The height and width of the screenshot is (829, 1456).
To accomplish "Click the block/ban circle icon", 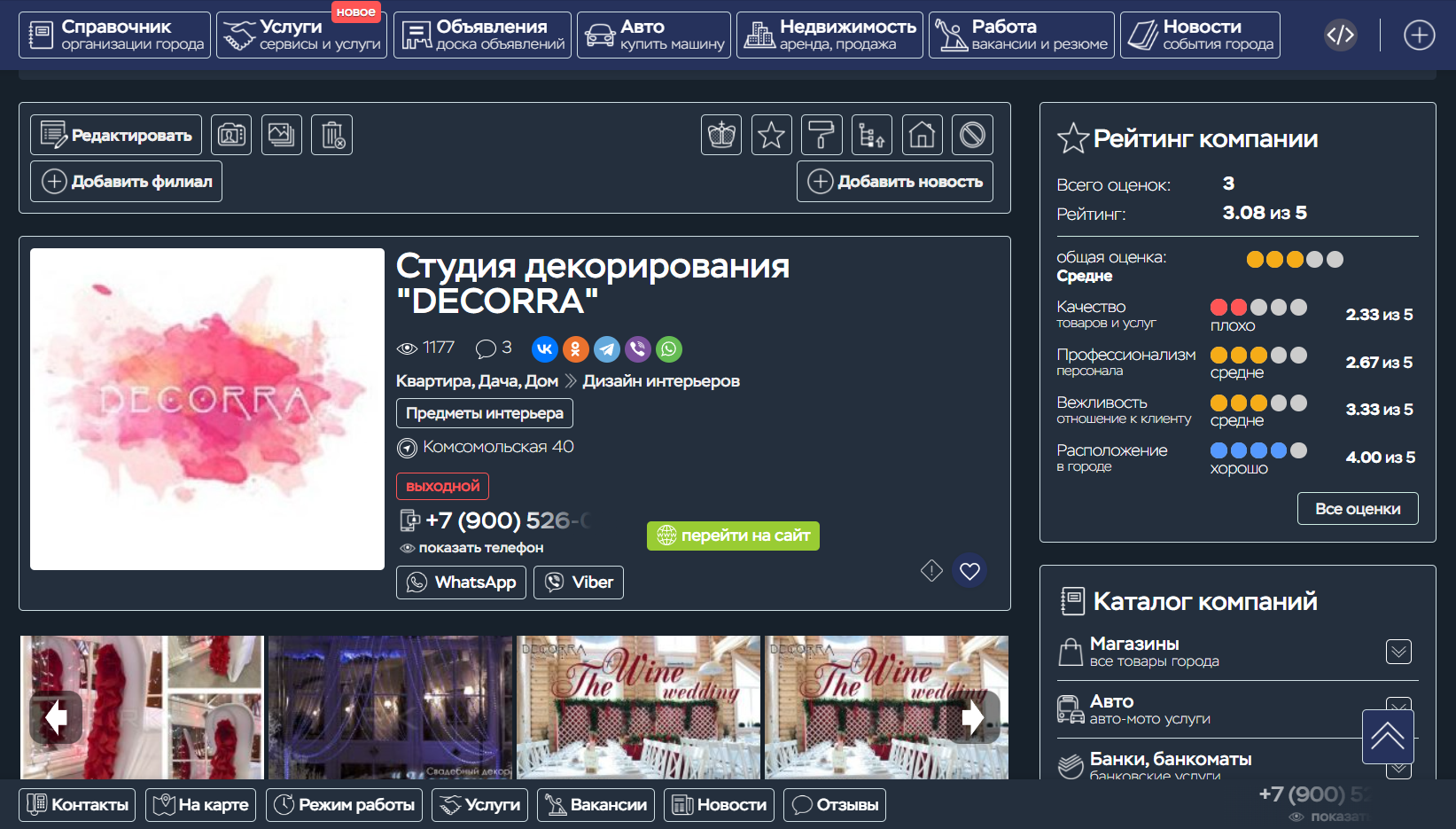I will click(x=972, y=135).
